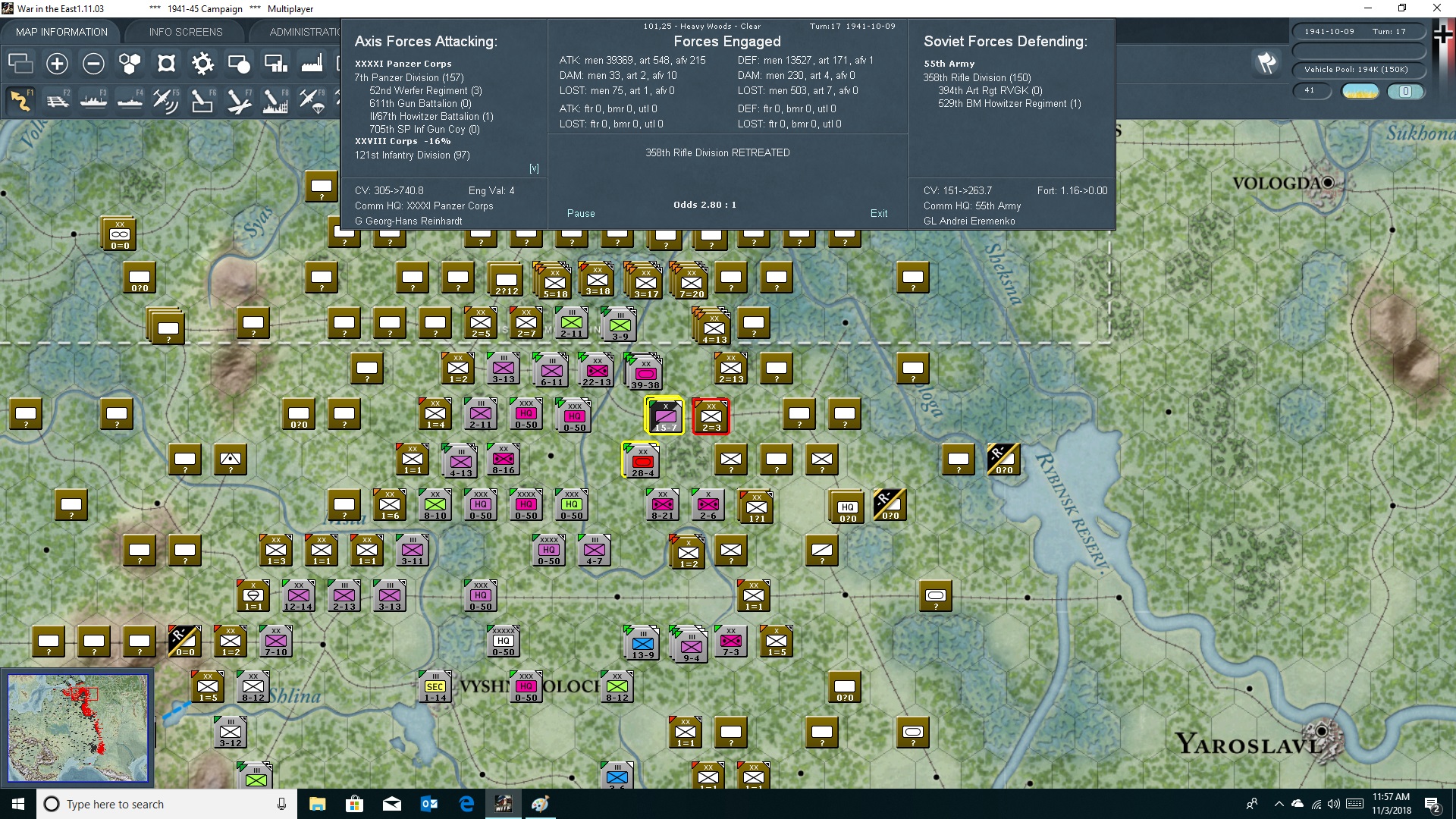
Task: Toggle the rounded square frame icon
Action: pyautogui.click(x=166, y=64)
